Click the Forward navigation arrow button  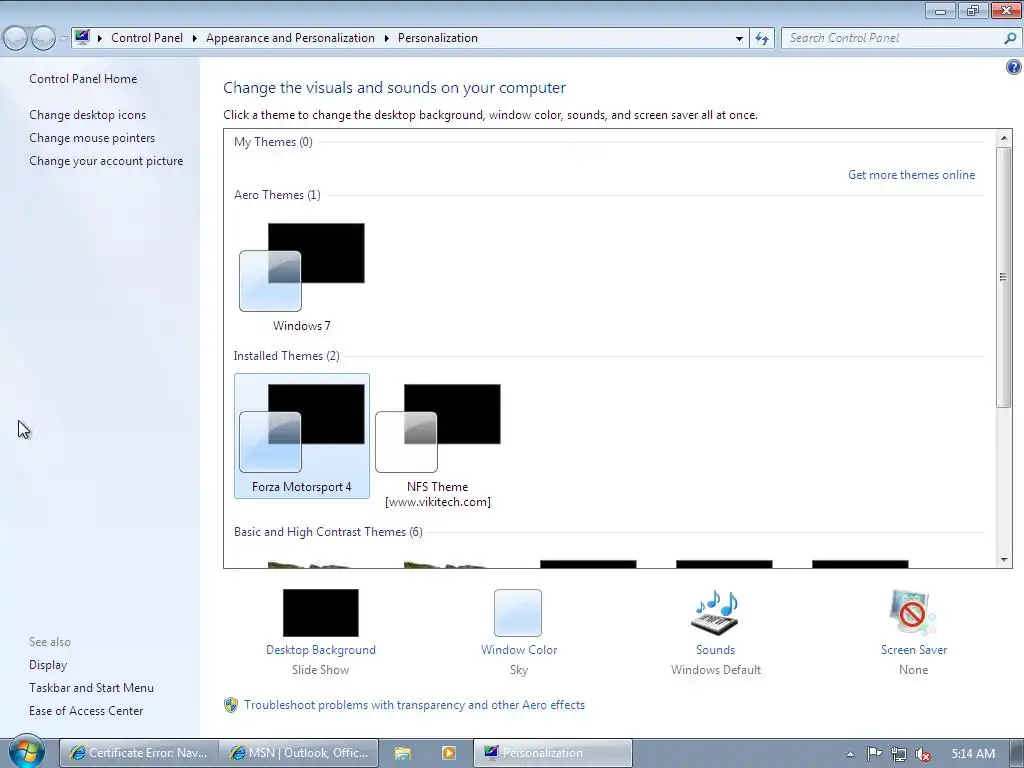coord(44,38)
